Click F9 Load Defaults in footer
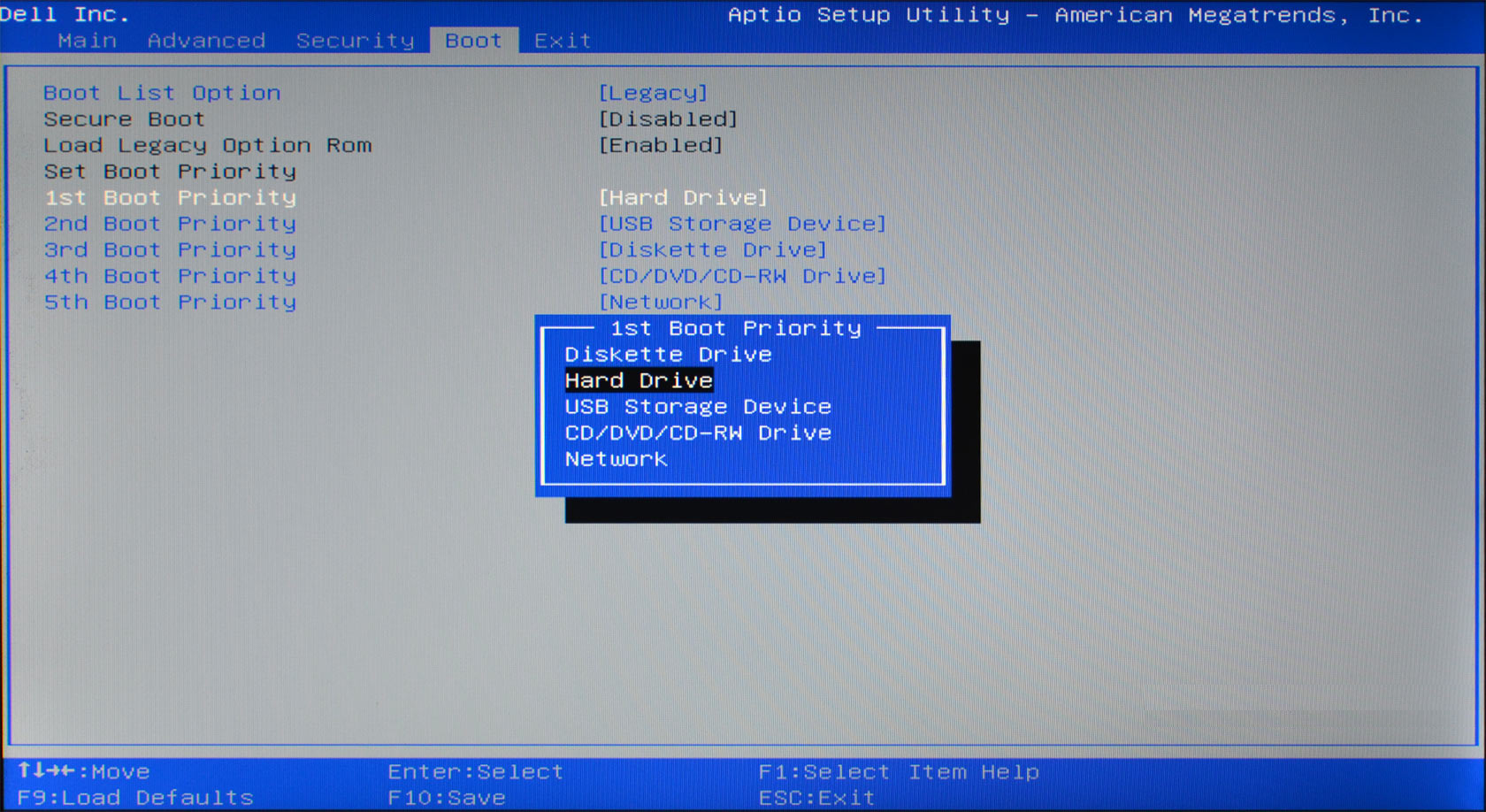 (x=135, y=798)
